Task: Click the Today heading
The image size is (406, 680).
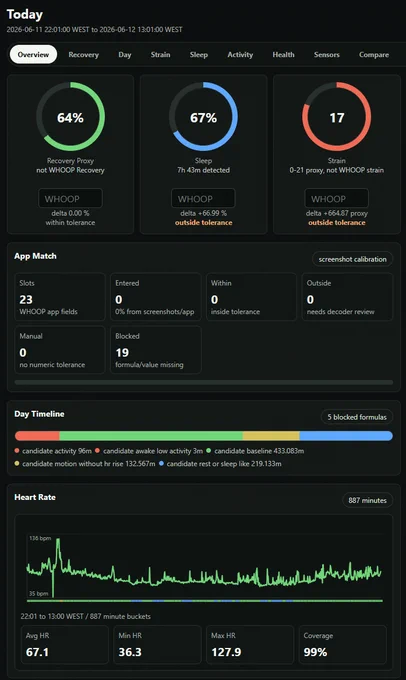Action: point(25,14)
